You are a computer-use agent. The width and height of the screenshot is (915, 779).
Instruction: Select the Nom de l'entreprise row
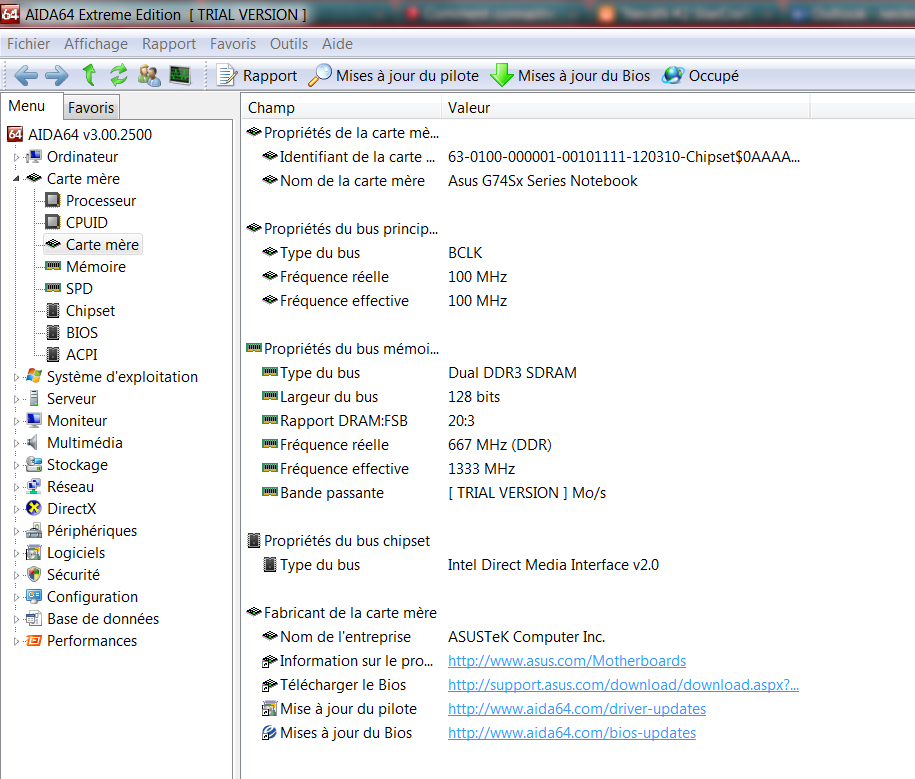434,637
